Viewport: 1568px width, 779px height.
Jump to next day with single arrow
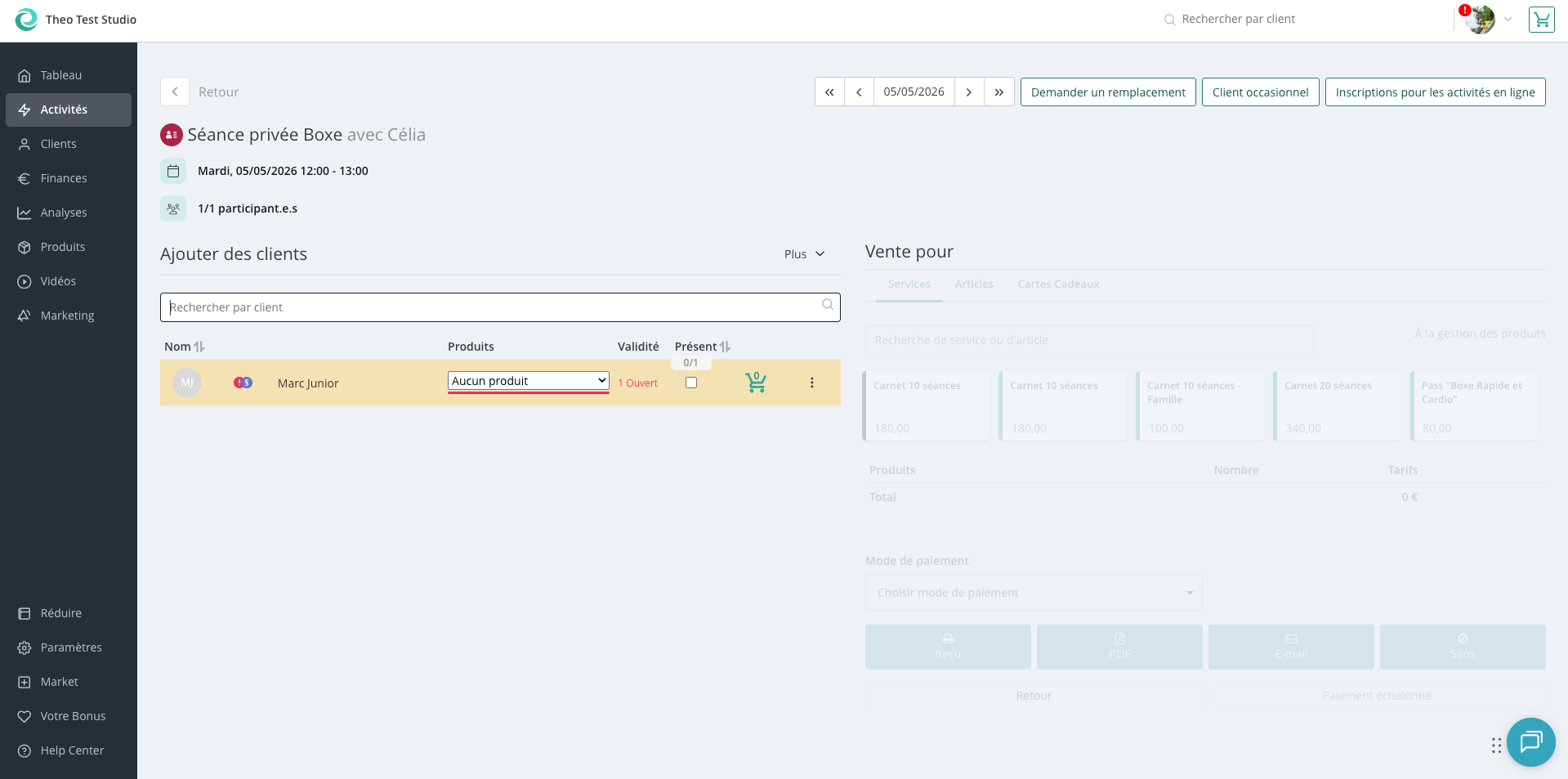[x=969, y=92]
